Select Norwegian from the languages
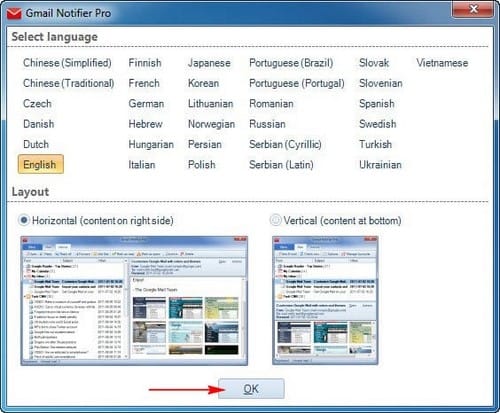500x413 pixels. [x=211, y=124]
